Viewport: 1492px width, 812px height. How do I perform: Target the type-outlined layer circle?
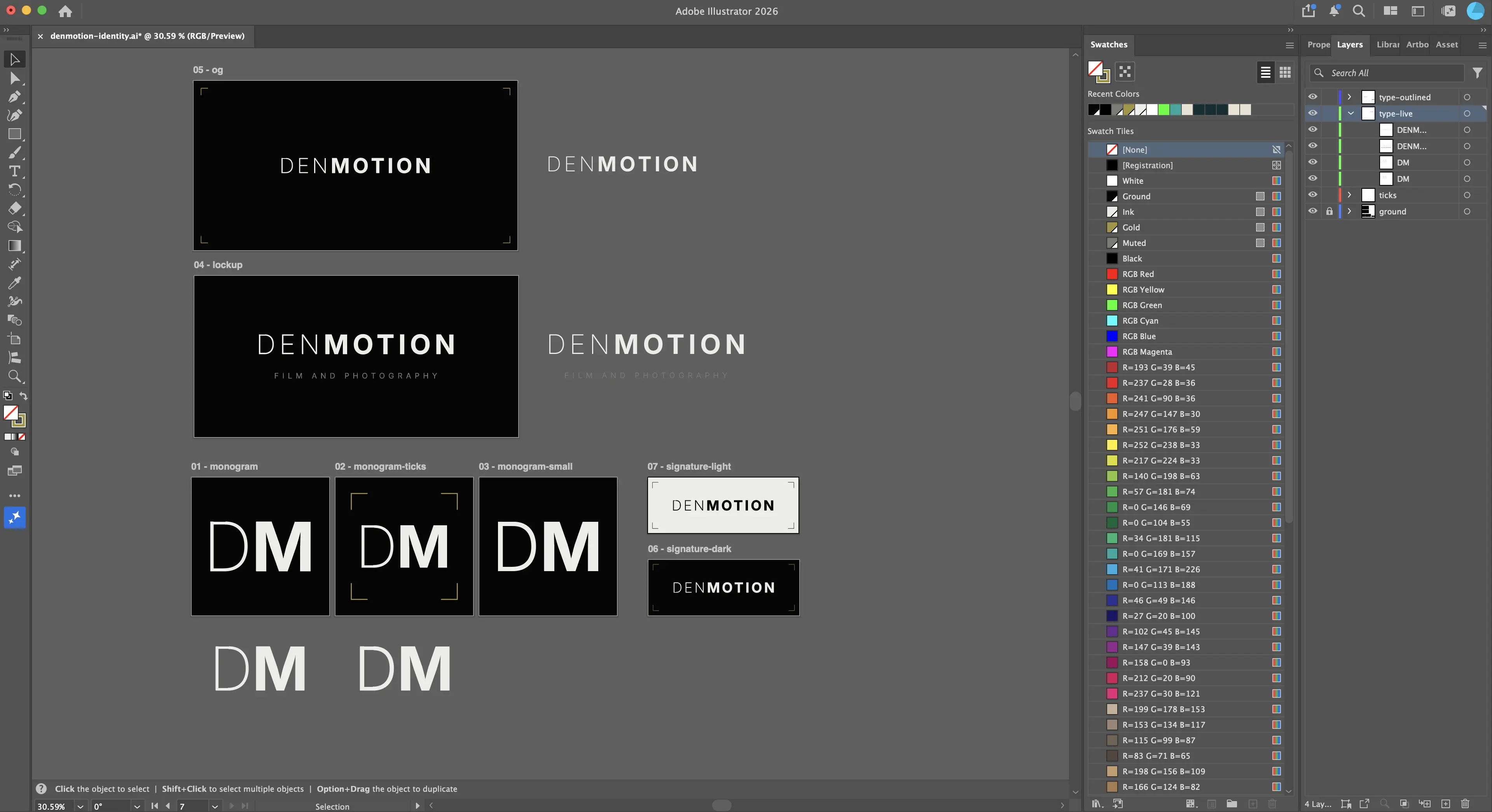point(1467,97)
